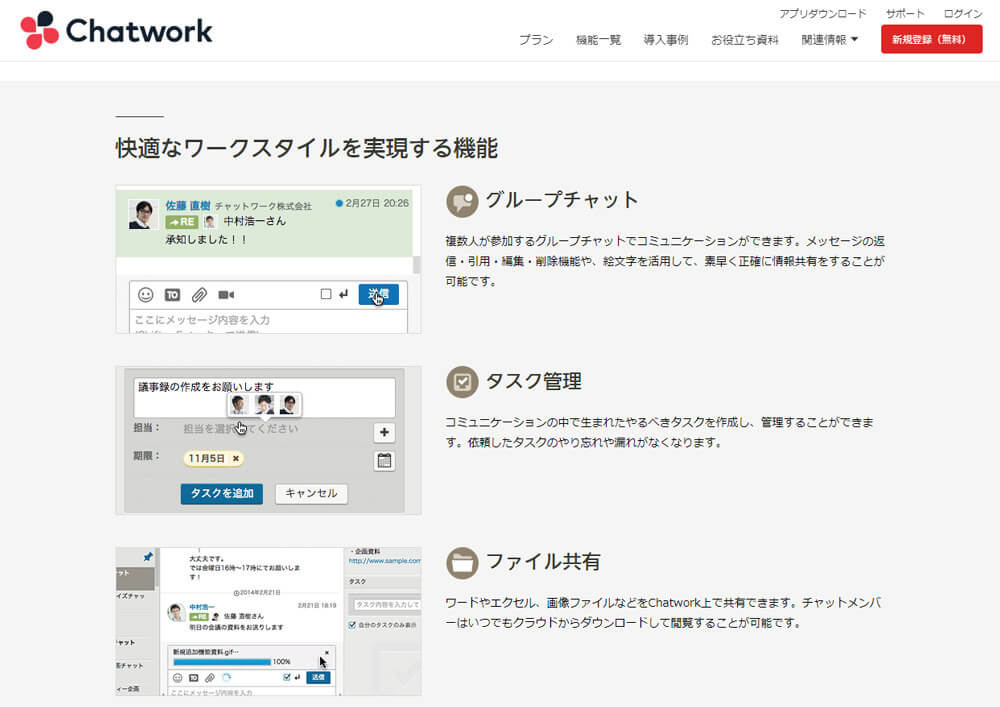Expand the 関連情報 dropdown menu
Image resolution: width=1000 pixels, height=707 pixels.
[x=829, y=40]
